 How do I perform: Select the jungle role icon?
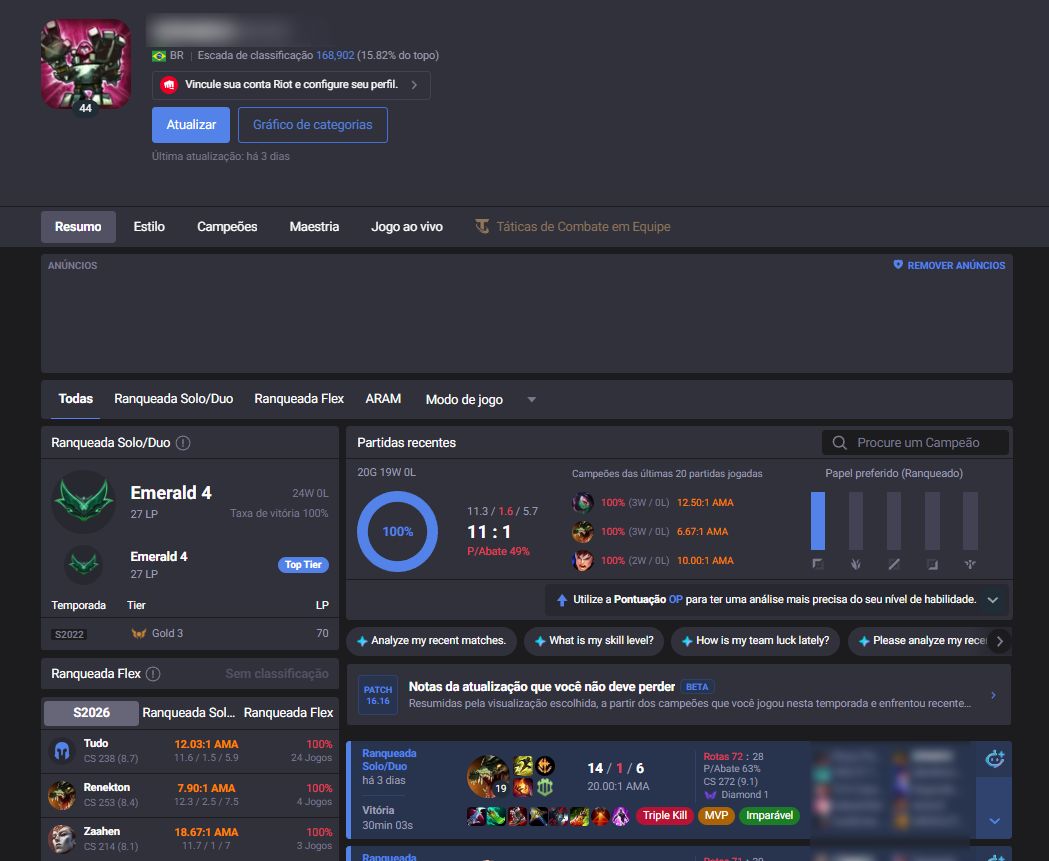(x=856, y=564)
